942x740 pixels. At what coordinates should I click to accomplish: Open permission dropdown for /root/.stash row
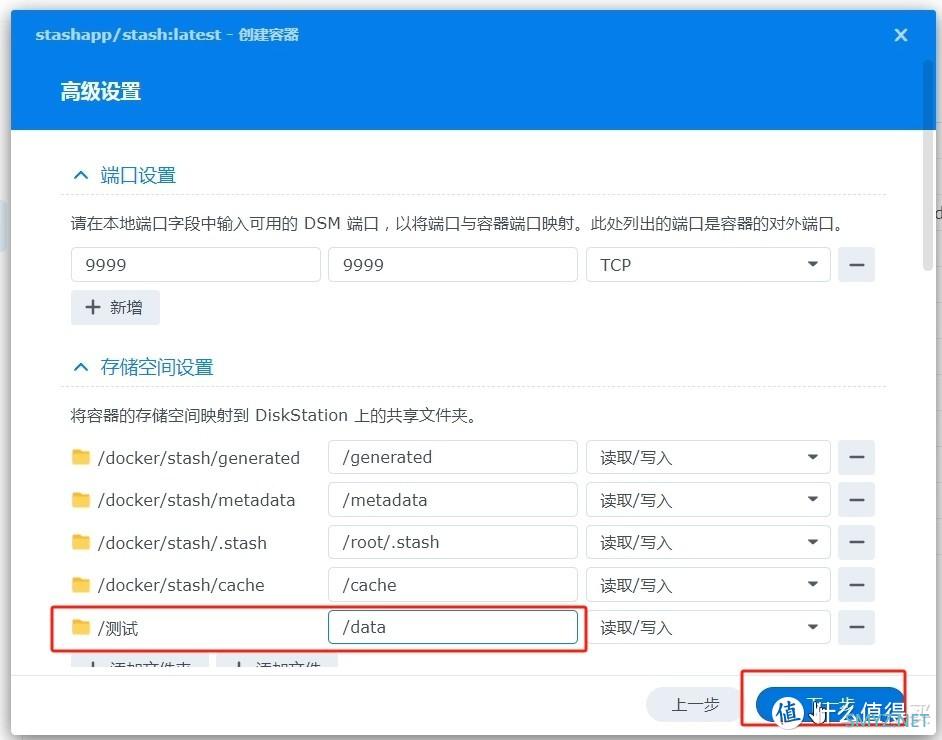click(708, 542)
